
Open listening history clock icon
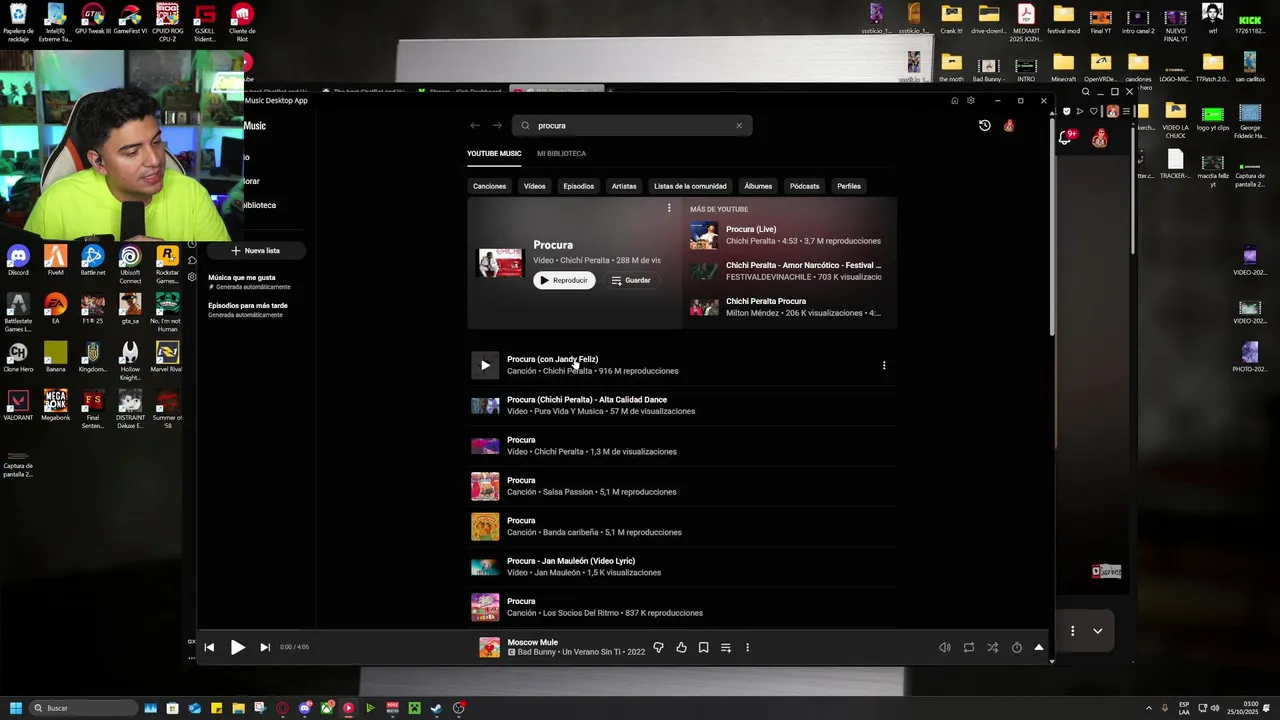(985, 126)
